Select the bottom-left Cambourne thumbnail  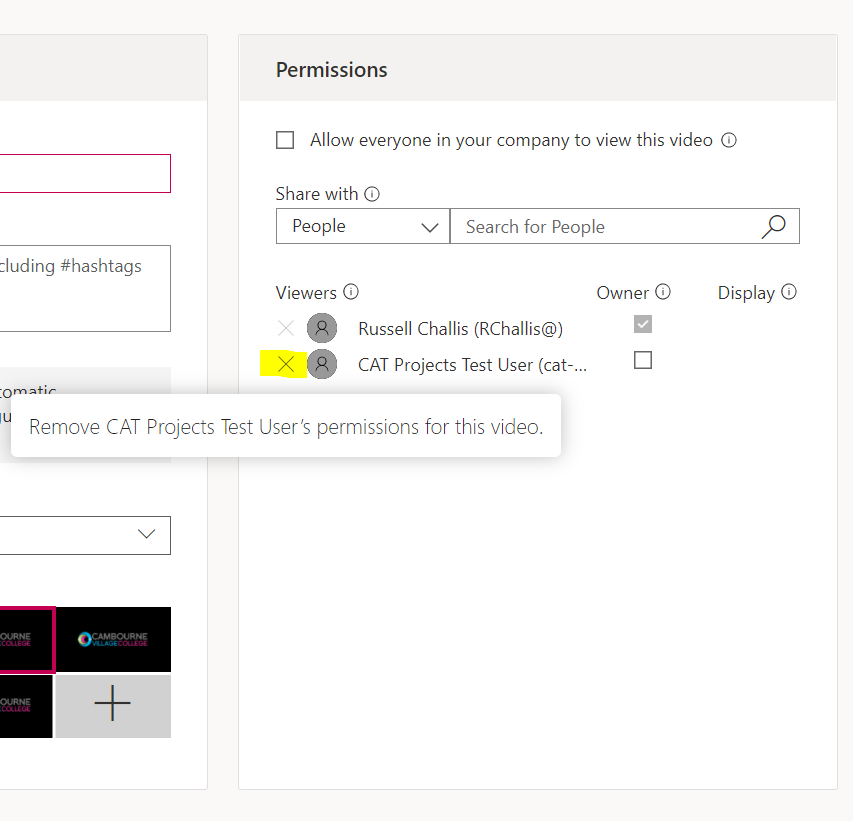(26, 706)
